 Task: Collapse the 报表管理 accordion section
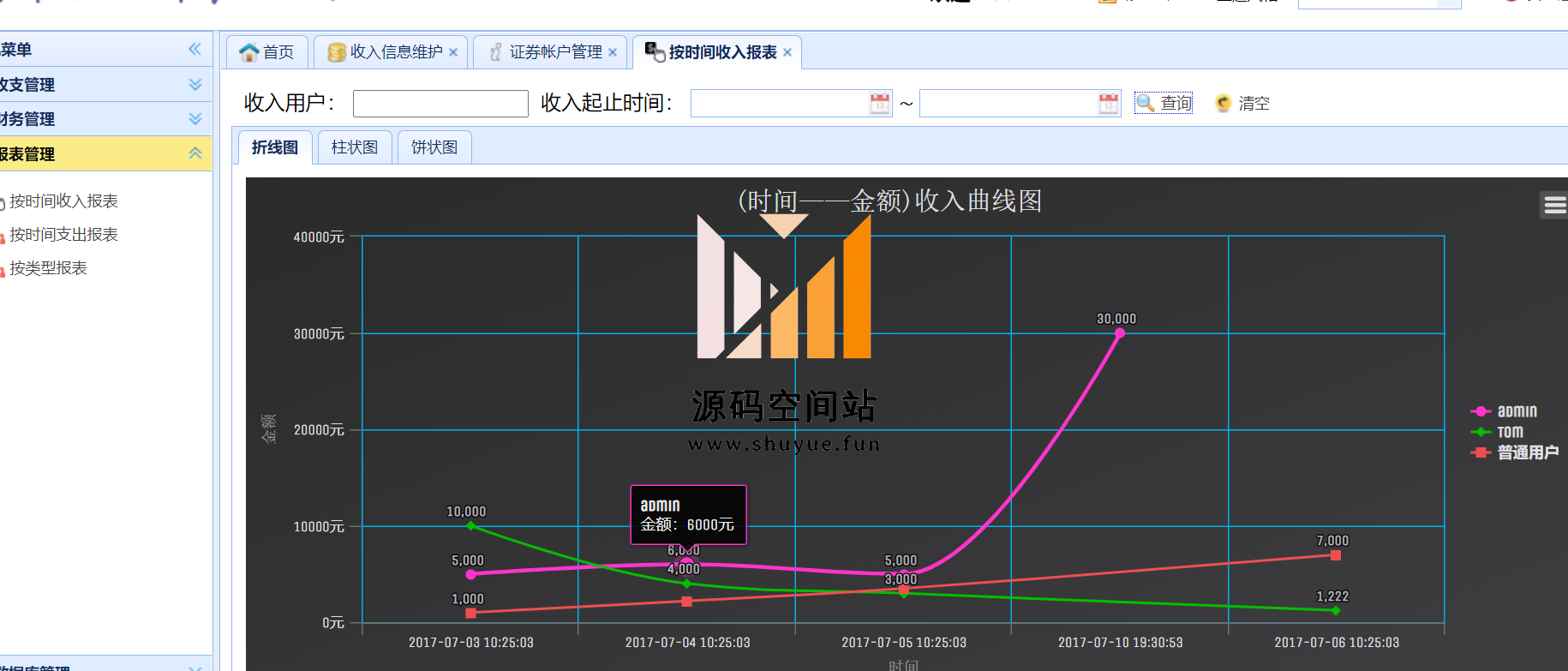pos(105,153)
